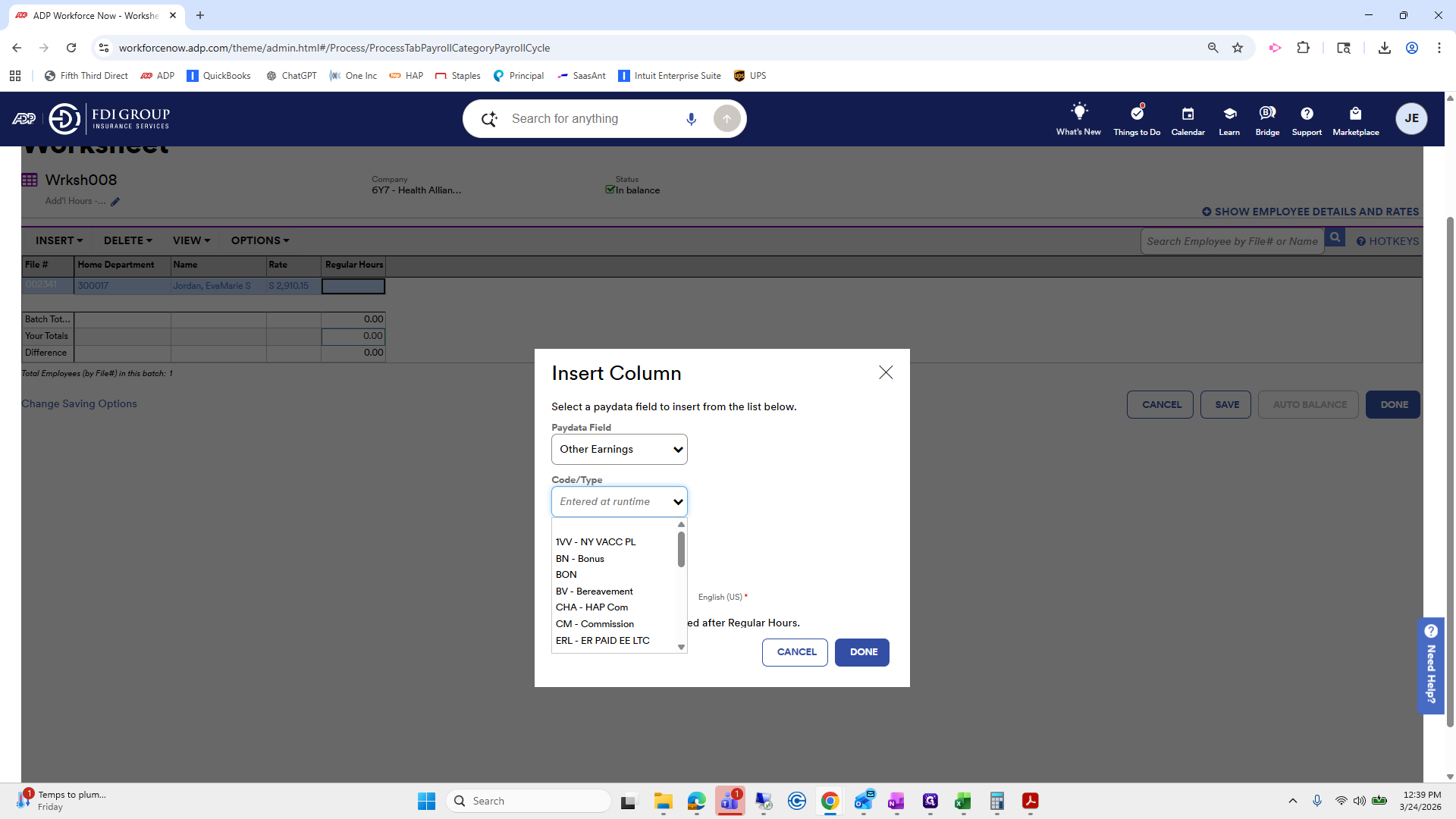Click the Support question mark icon
The height and width of the screenshot is (819, 1456).
[x=1306, y=114]
